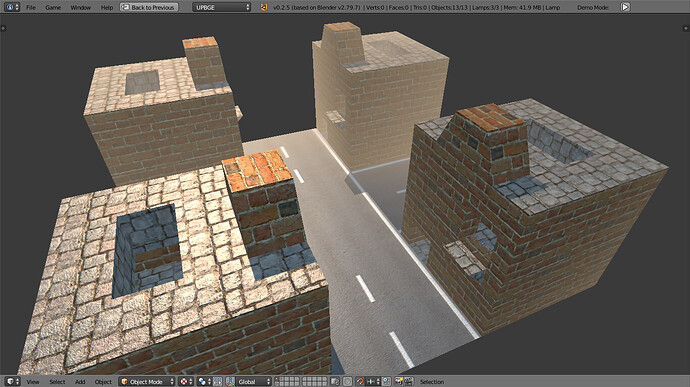Click the top-right region expand plus
This screenshot has height=387, width=690.
tap(686, 28)
